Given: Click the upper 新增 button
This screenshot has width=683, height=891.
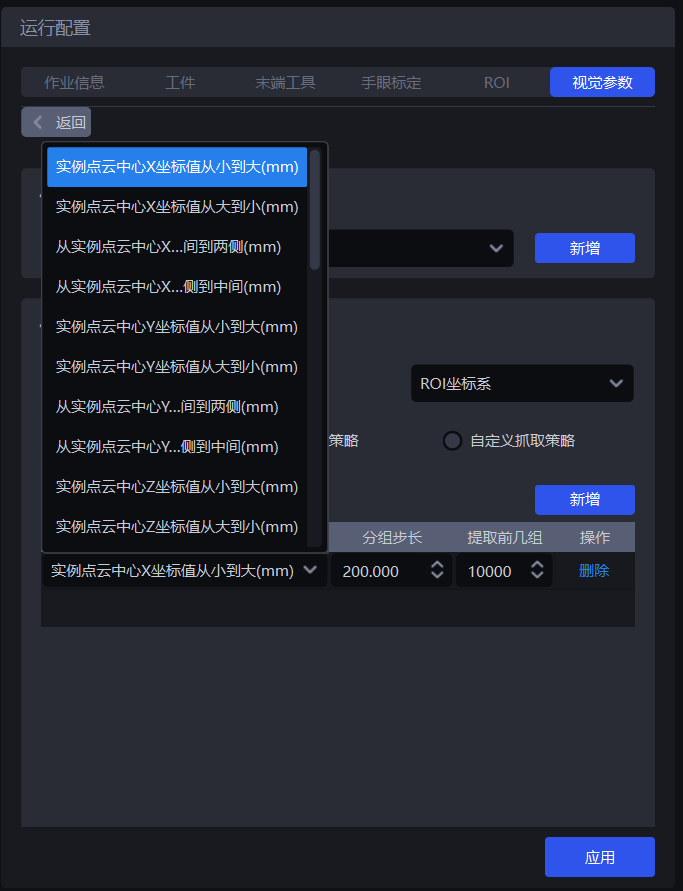Looking at the screenshot, I should [x=584, y=248].
